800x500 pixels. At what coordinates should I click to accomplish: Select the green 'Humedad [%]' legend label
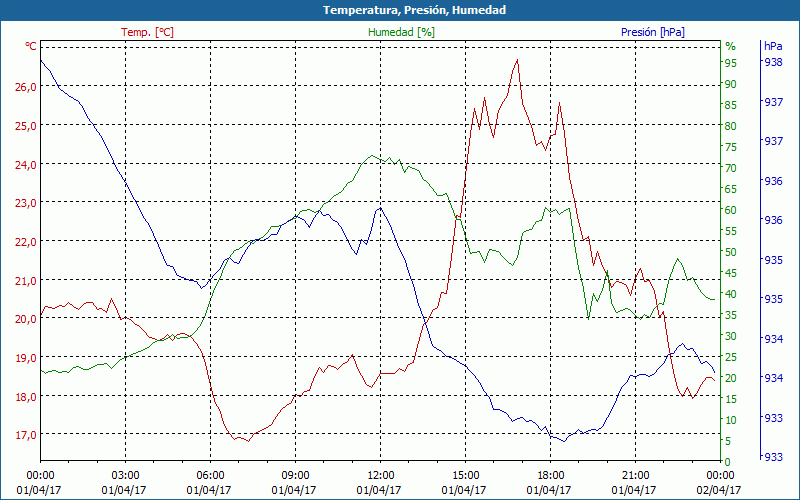tap(401, 32)
